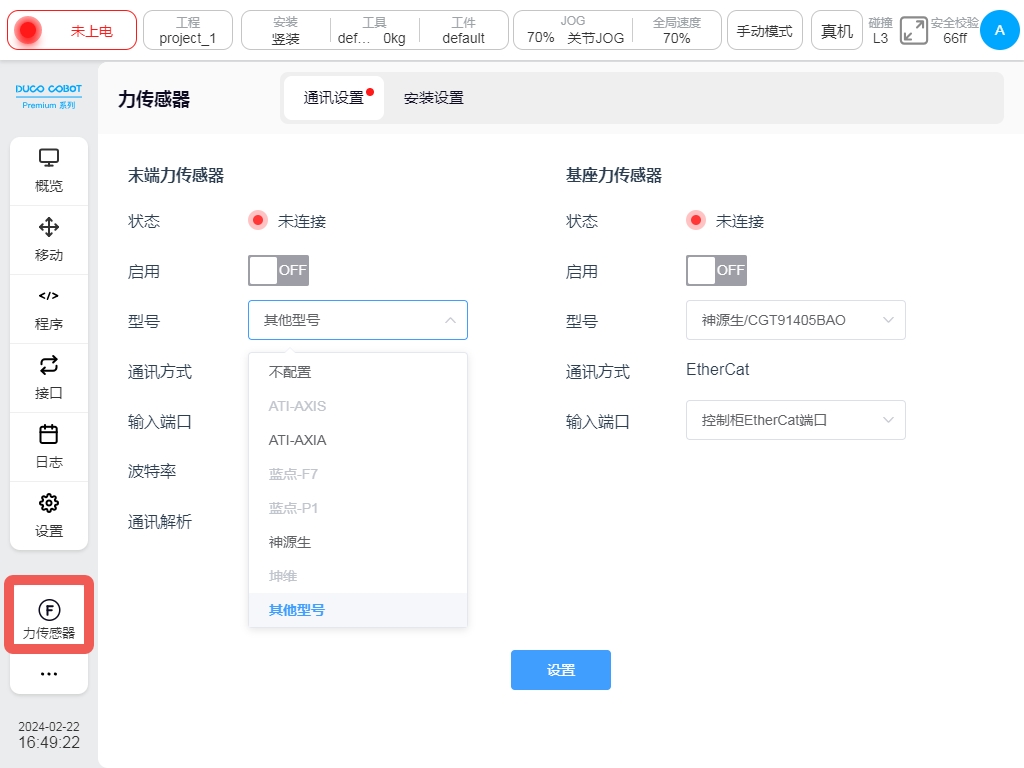The image size is (1024, 768).
Task: Switch to the 安装设置 tab
Action: pyautogui.click(x=433, y=98)
